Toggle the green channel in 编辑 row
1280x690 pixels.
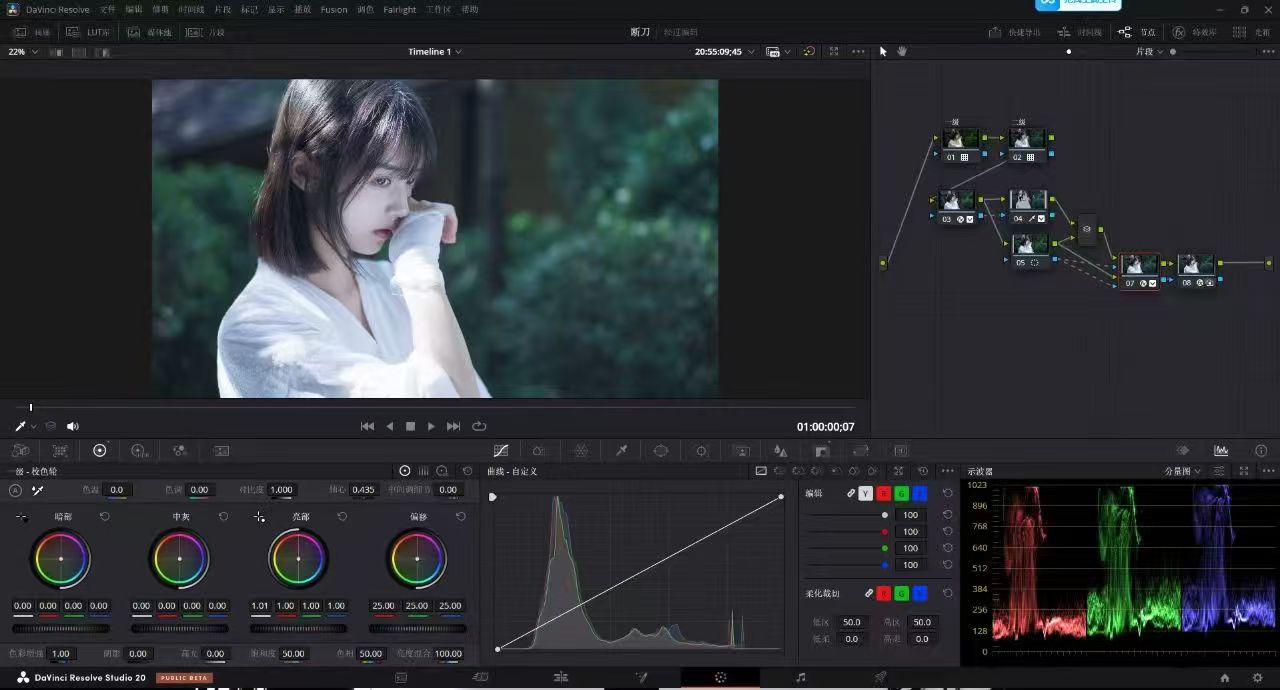901,493
